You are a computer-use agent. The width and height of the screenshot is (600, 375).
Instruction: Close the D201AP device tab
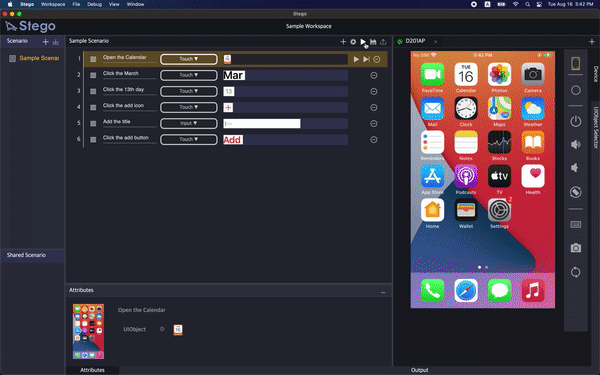[x=435, y=41]
